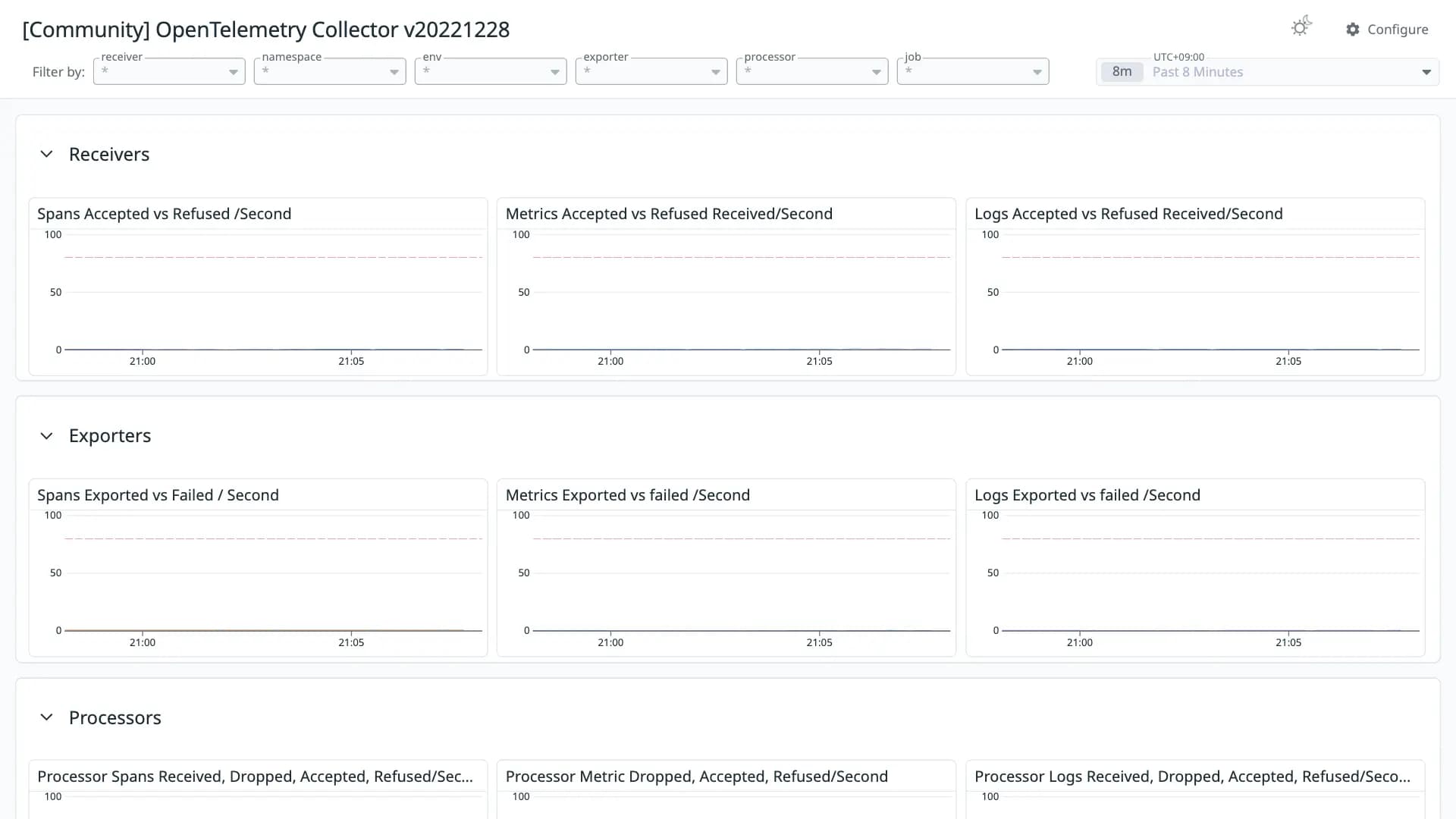The height and width of the screenshot is (819, 1456).
Task: Click the Logs Accepted vs Refused Received/Second title
Action: (x=1128, y=214)
